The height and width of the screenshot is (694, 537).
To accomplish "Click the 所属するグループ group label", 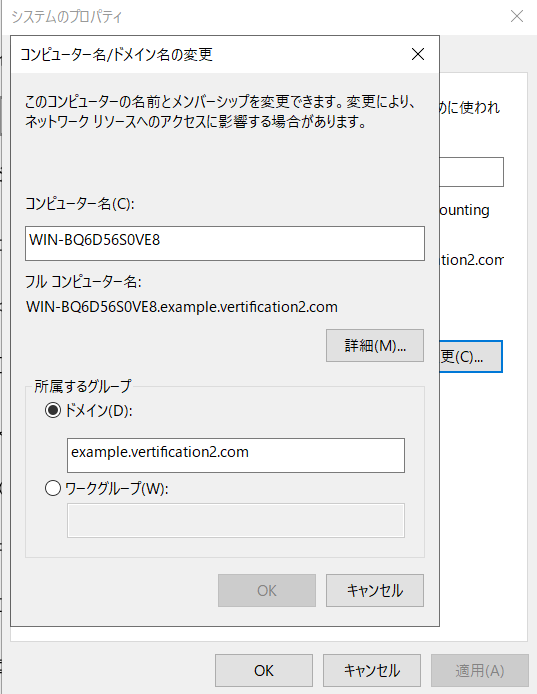I will (83, 386).
